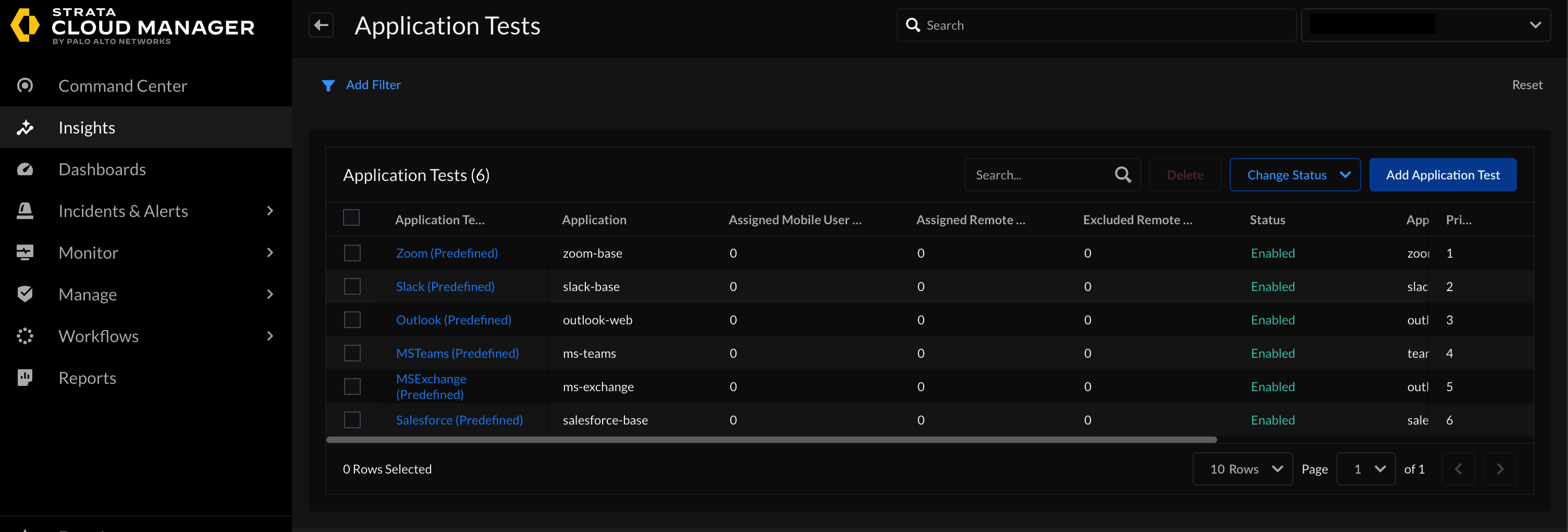Check the Zoom (Predefined) row checkbox
The width and height of the screenshot is (1568, 532).
pos(352,253)
